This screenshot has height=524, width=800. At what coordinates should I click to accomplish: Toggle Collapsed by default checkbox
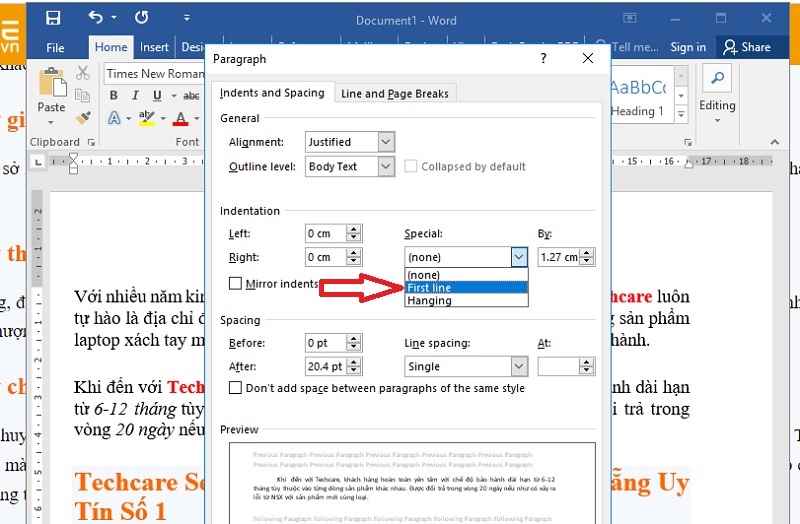(410, 166)
